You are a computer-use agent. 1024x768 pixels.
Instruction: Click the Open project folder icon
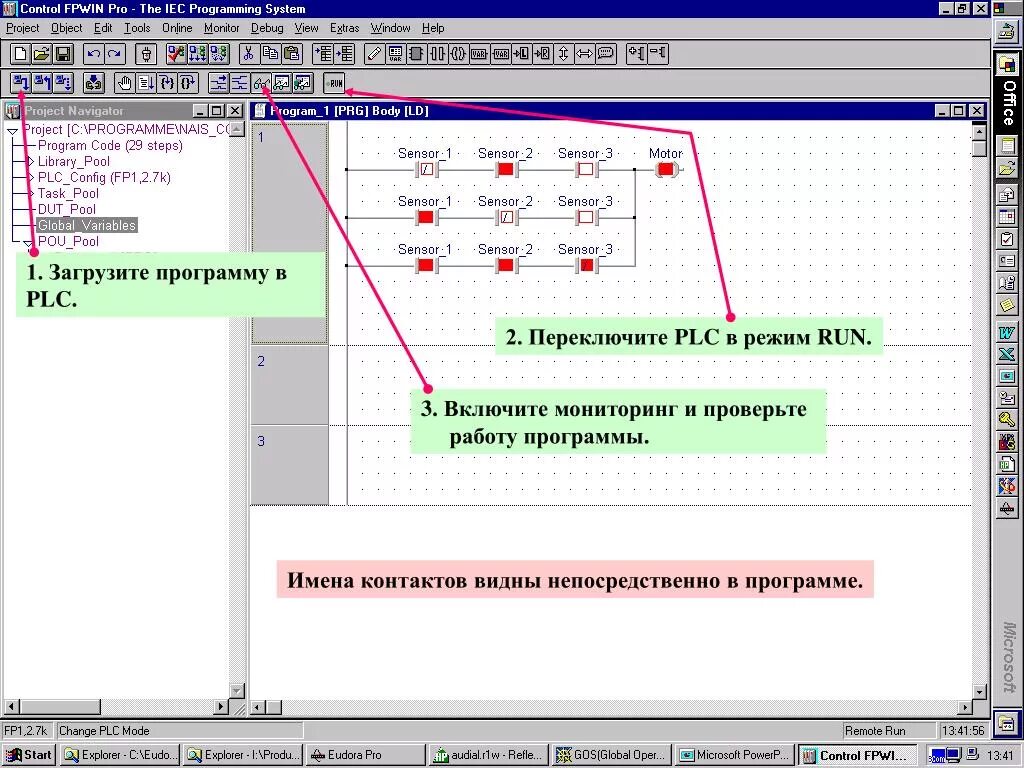point(42,54)
